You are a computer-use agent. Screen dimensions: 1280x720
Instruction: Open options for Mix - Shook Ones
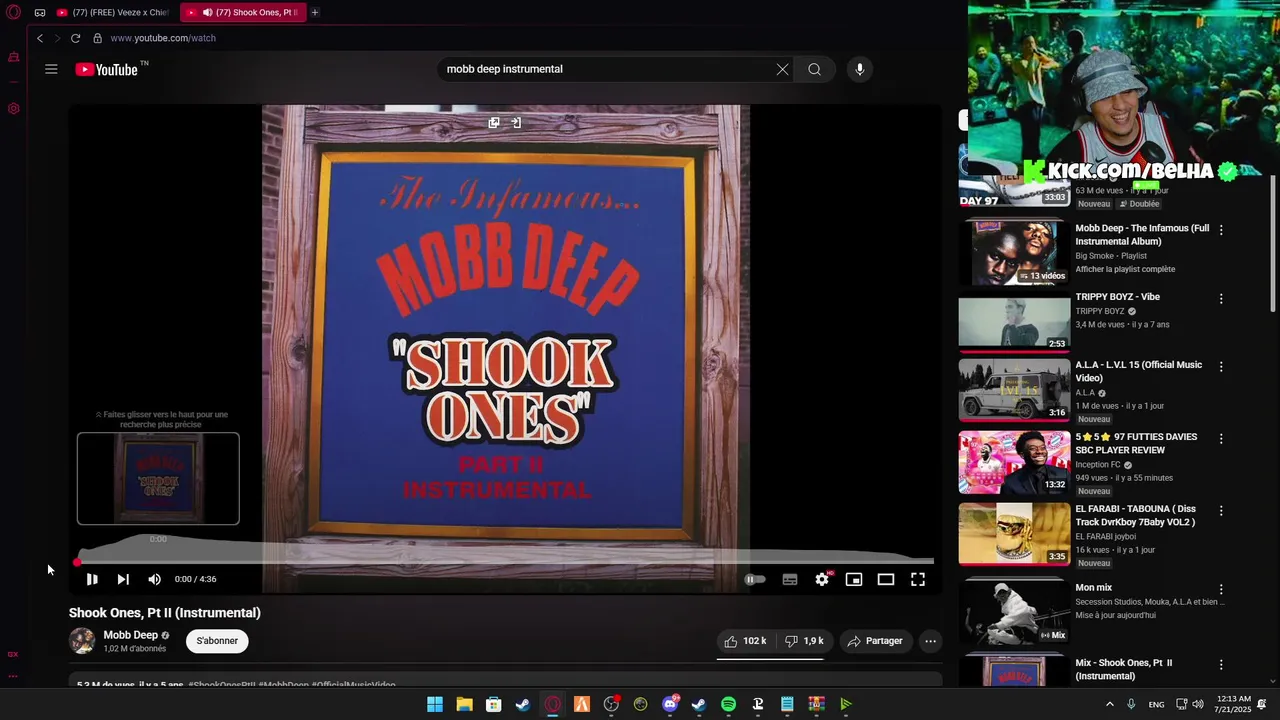point(1221,664)
